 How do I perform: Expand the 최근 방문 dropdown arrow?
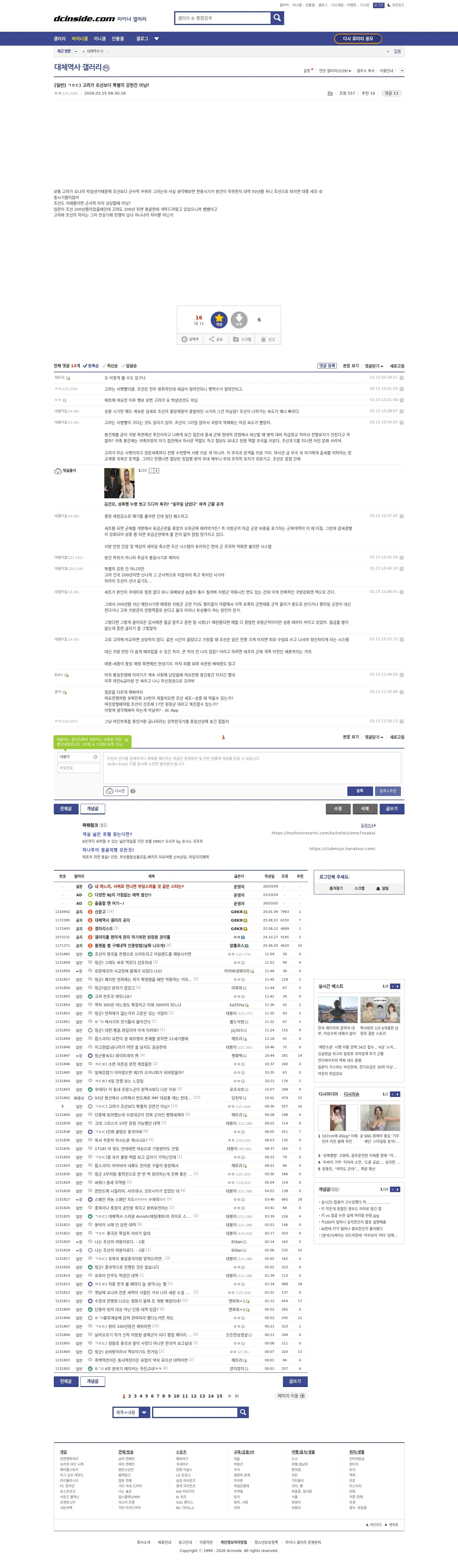point(76,52)
